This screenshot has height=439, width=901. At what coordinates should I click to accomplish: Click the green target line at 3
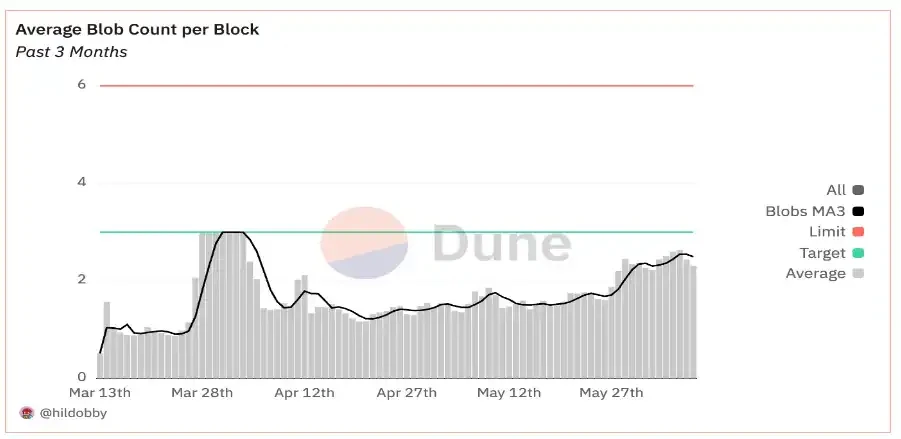500,232
